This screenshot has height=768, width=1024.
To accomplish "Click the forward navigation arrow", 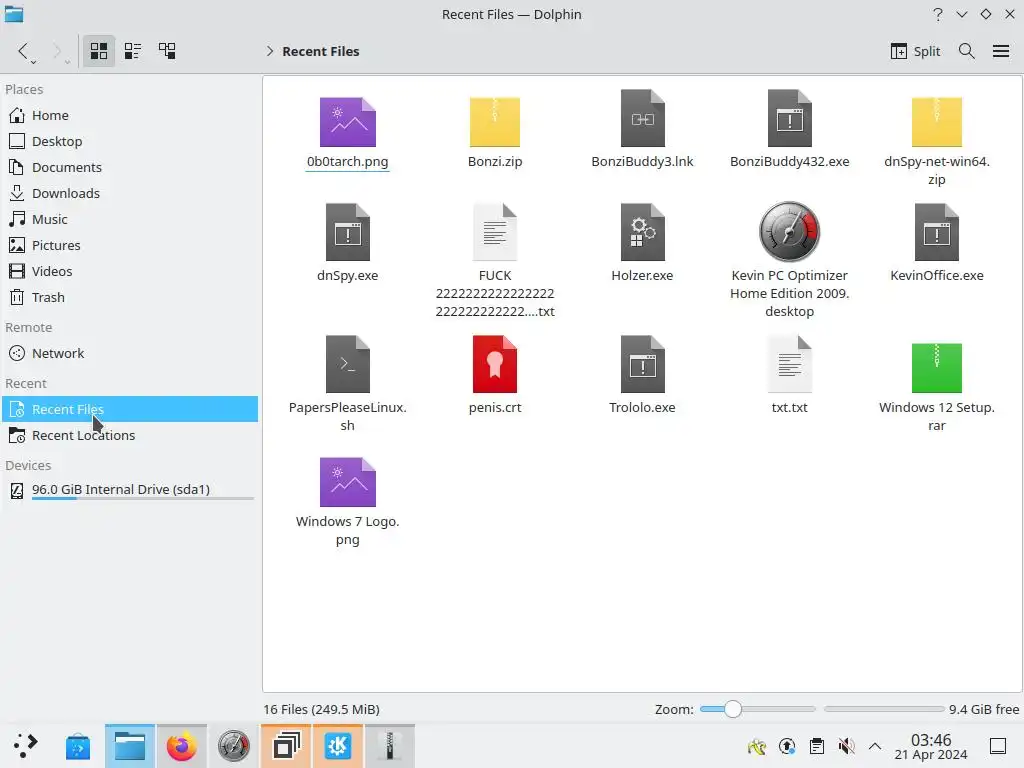I will coord(56,51).
